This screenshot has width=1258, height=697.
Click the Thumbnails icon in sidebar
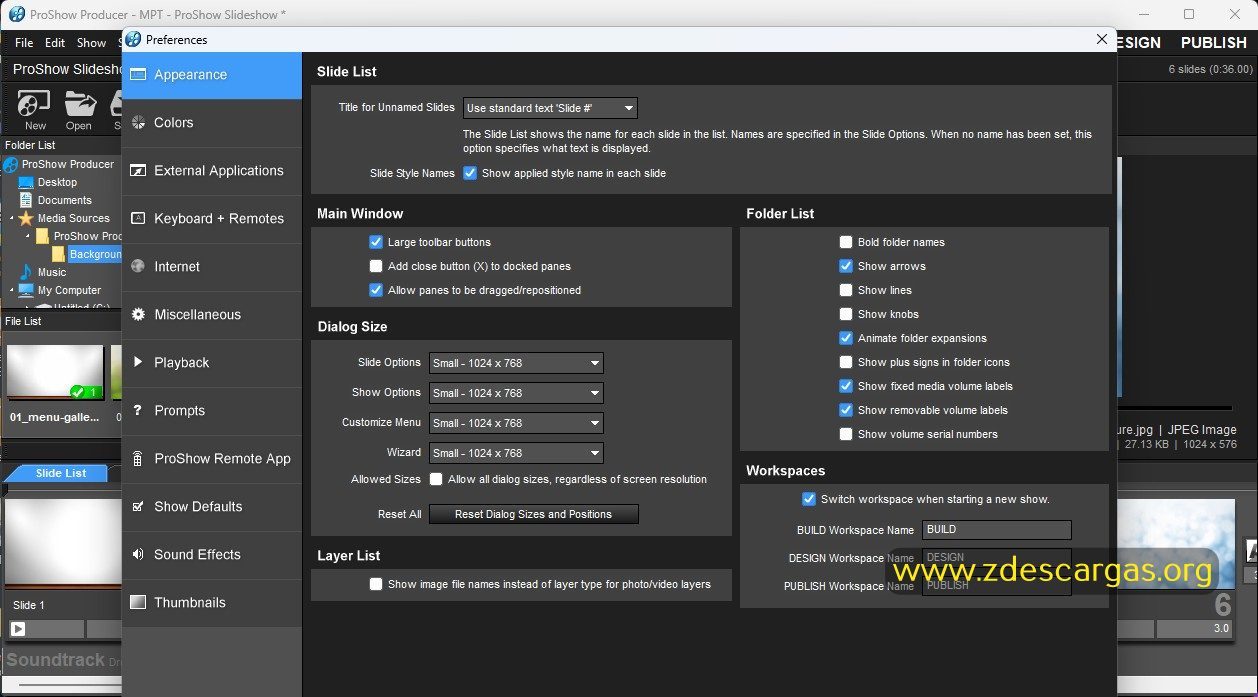tap(138, 602)
